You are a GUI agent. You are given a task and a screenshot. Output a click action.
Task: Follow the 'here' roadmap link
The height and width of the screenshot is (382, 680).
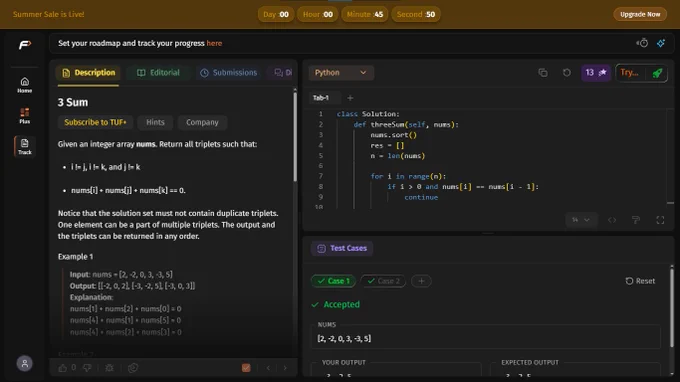point(214,43)
